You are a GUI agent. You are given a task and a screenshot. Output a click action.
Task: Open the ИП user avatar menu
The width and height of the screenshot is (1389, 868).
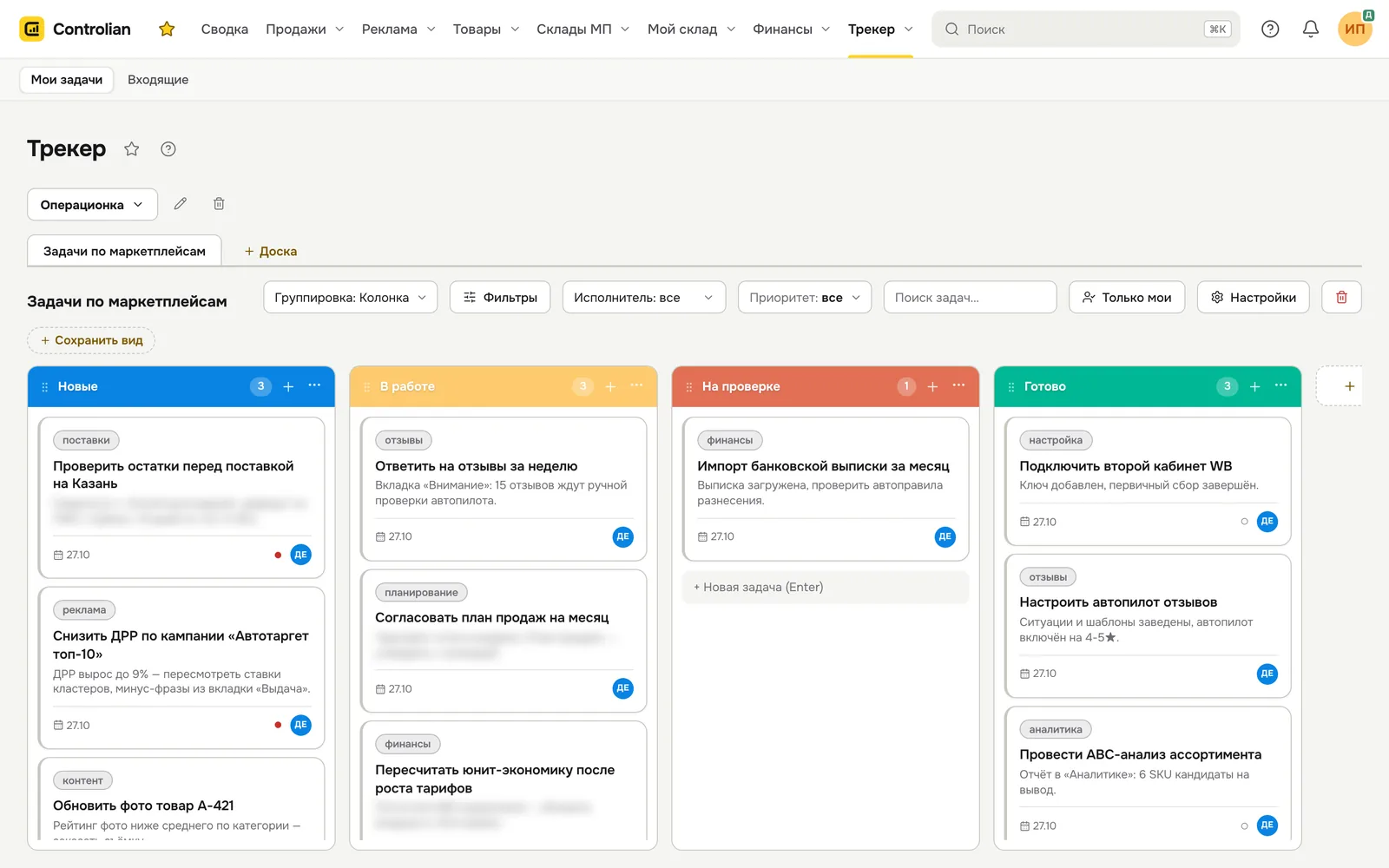[1354, 29]
